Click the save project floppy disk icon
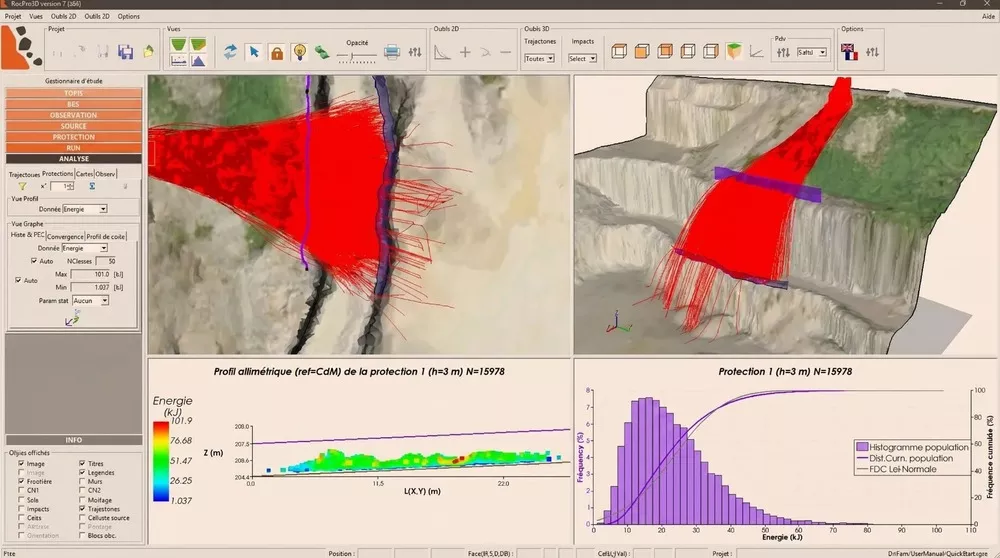The height and width of the screenshot is (558, 1000). click(x=126, y=52)
